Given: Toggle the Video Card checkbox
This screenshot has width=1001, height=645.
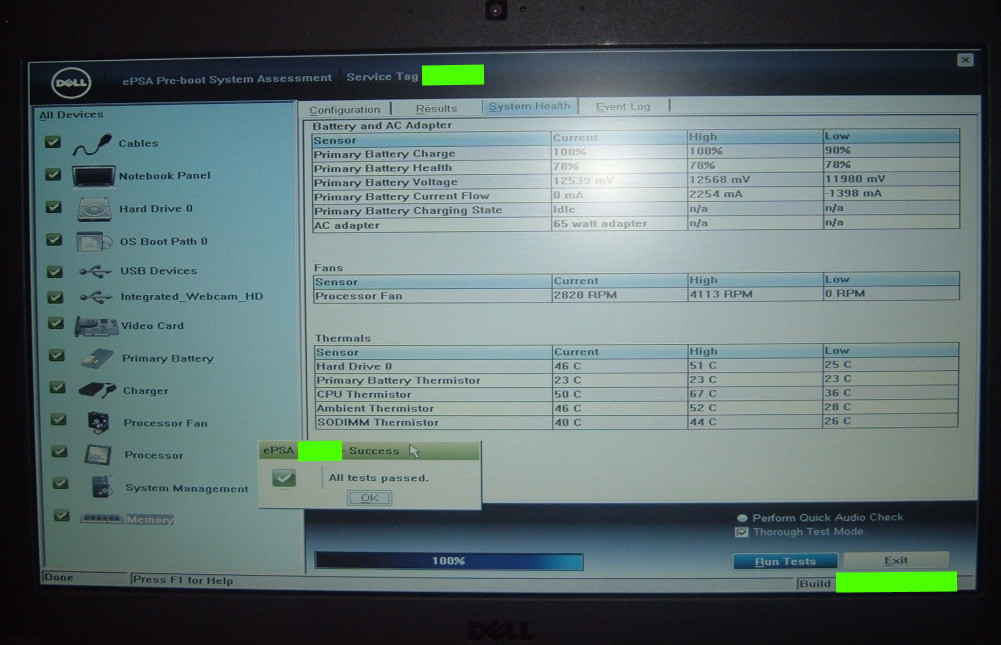Looking at the screenshot, I should tap(56, 323).
